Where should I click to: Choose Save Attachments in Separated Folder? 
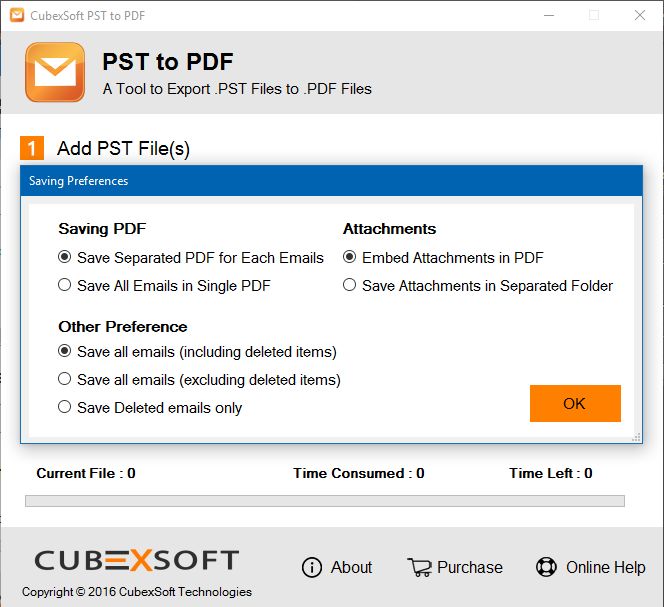(x=478, y=285)
